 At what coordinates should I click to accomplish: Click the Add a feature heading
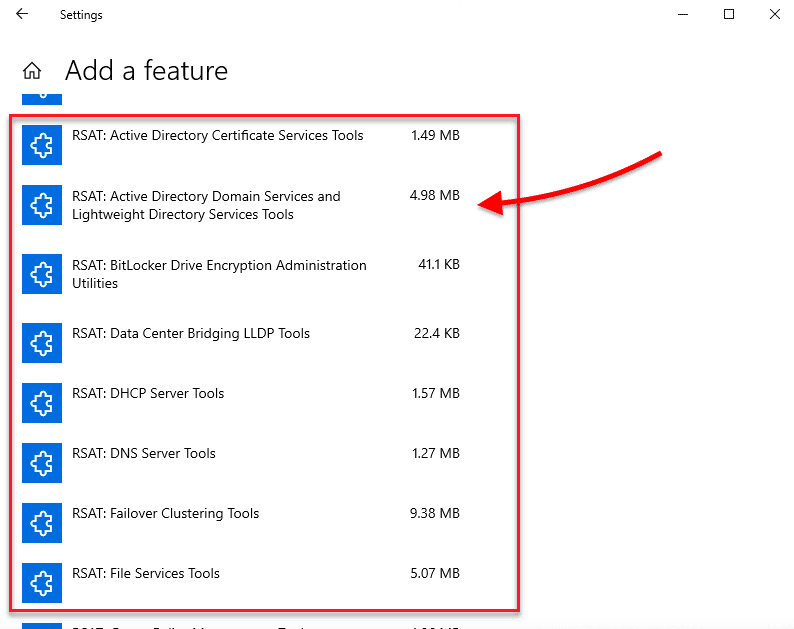[146, 70]
